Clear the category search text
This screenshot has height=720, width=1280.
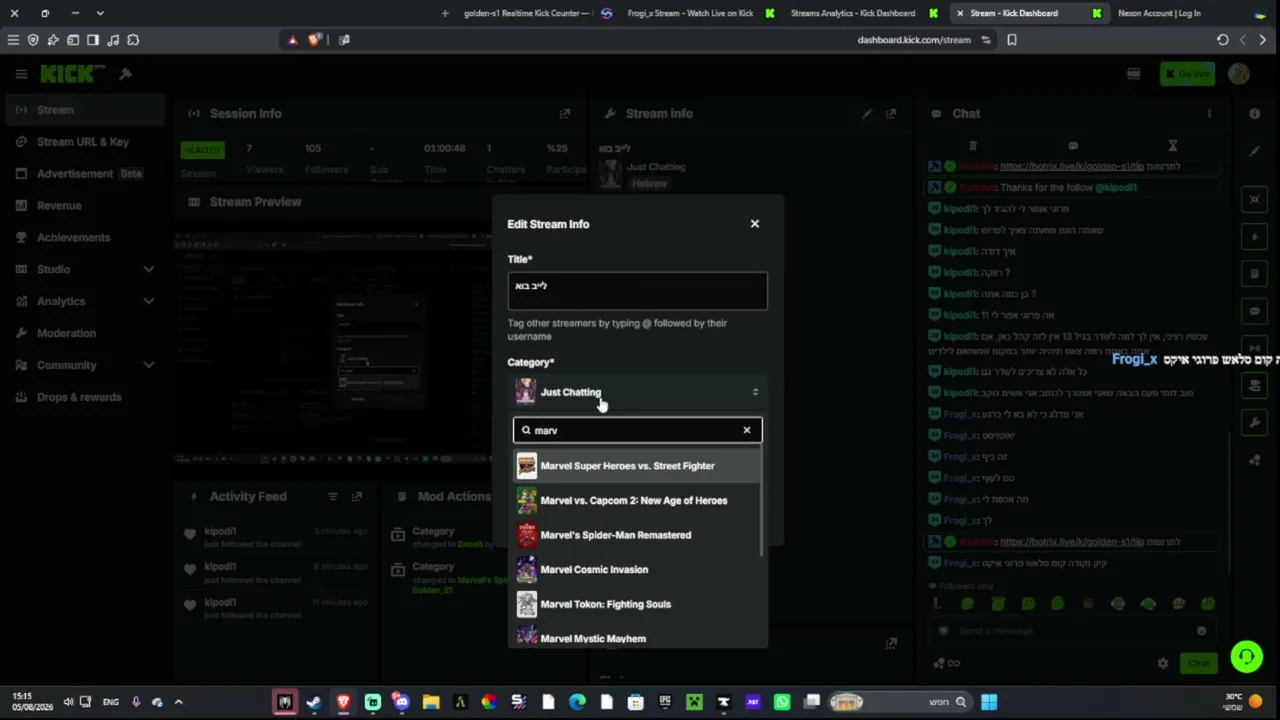click(746, 430)
